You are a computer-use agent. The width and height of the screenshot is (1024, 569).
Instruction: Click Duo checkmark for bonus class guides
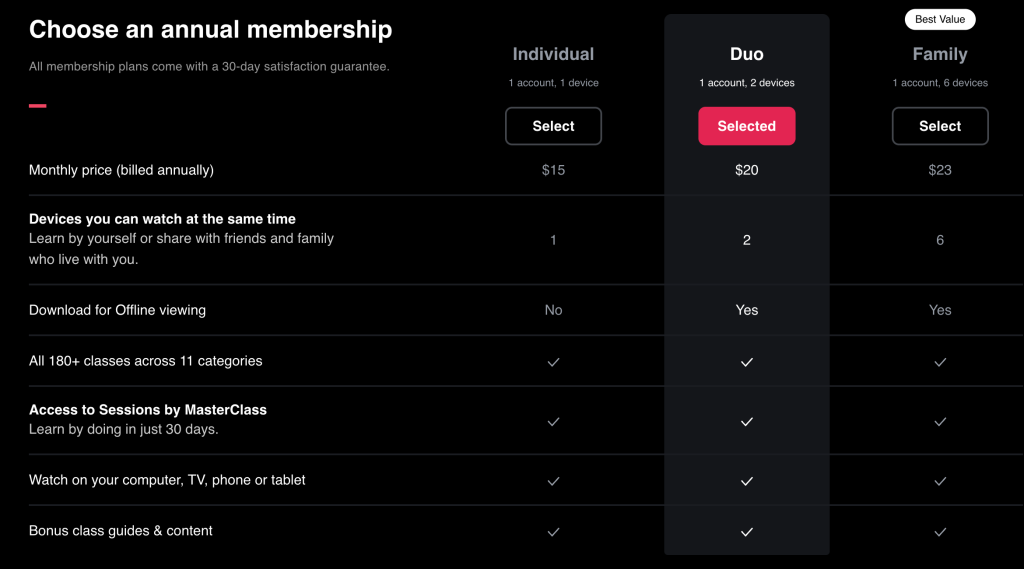point(746,532)
